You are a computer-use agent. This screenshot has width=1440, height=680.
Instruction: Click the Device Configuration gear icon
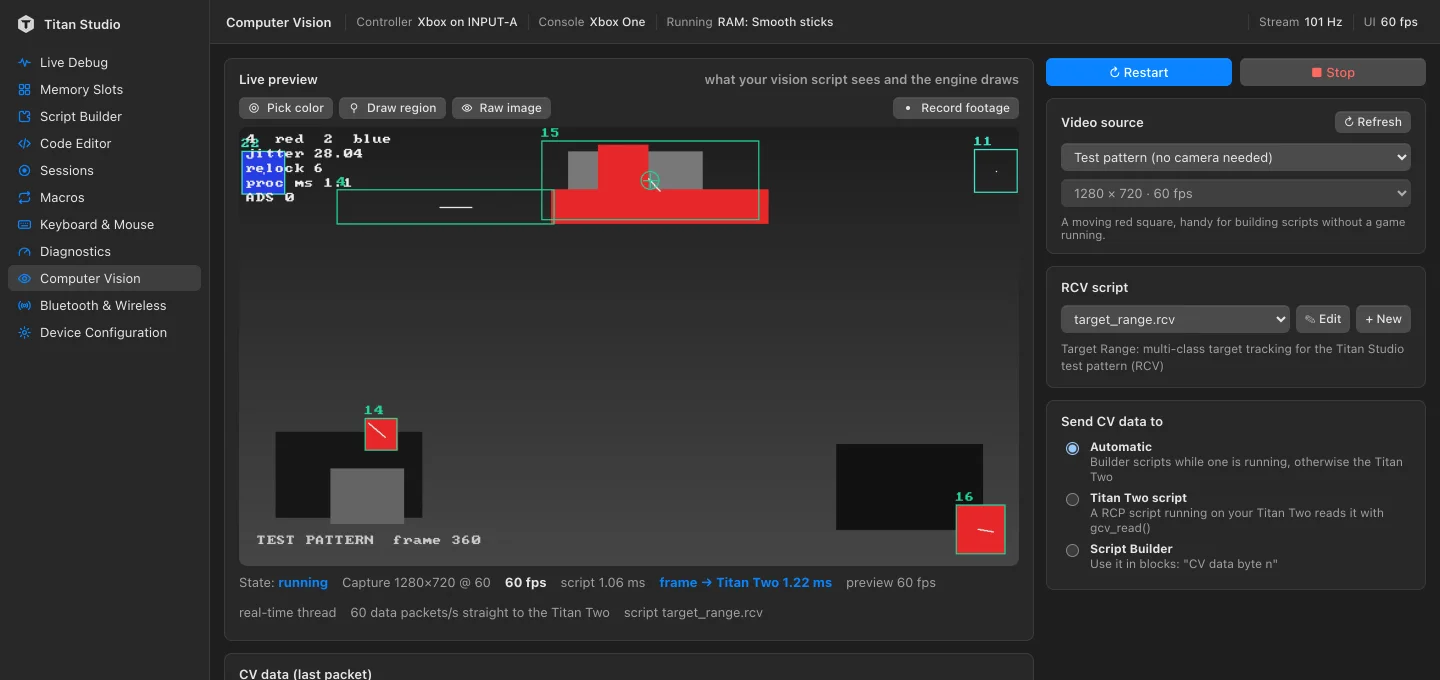coord(25,332)
